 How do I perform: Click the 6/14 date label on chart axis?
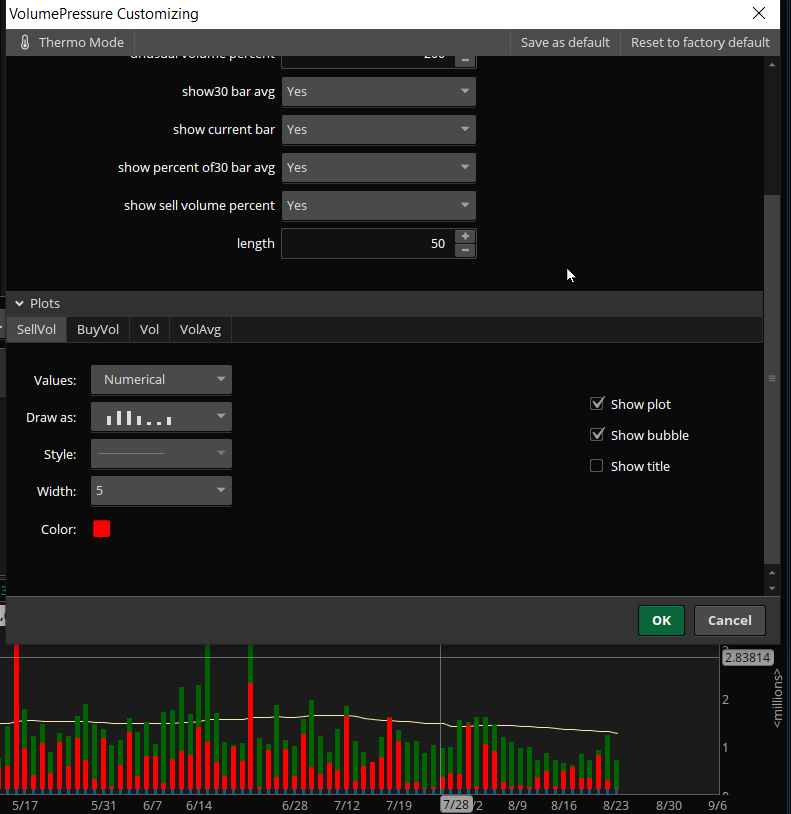199,806
